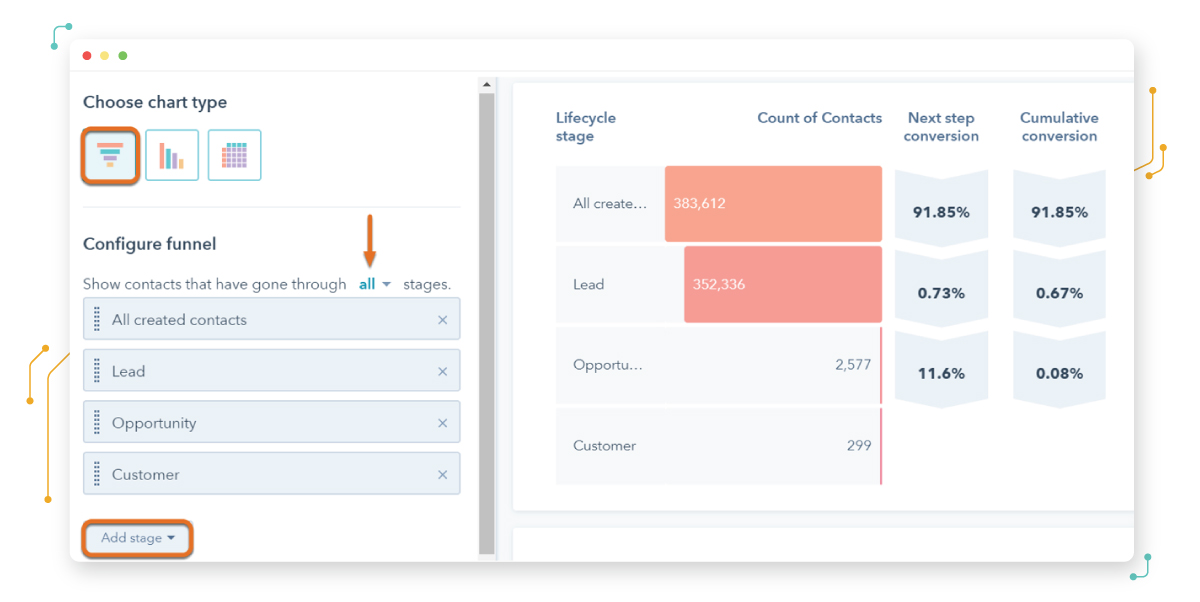Click drag handle of All created contacts
The height and width of the screenshot is (602, 1200).
click(97, 319)
